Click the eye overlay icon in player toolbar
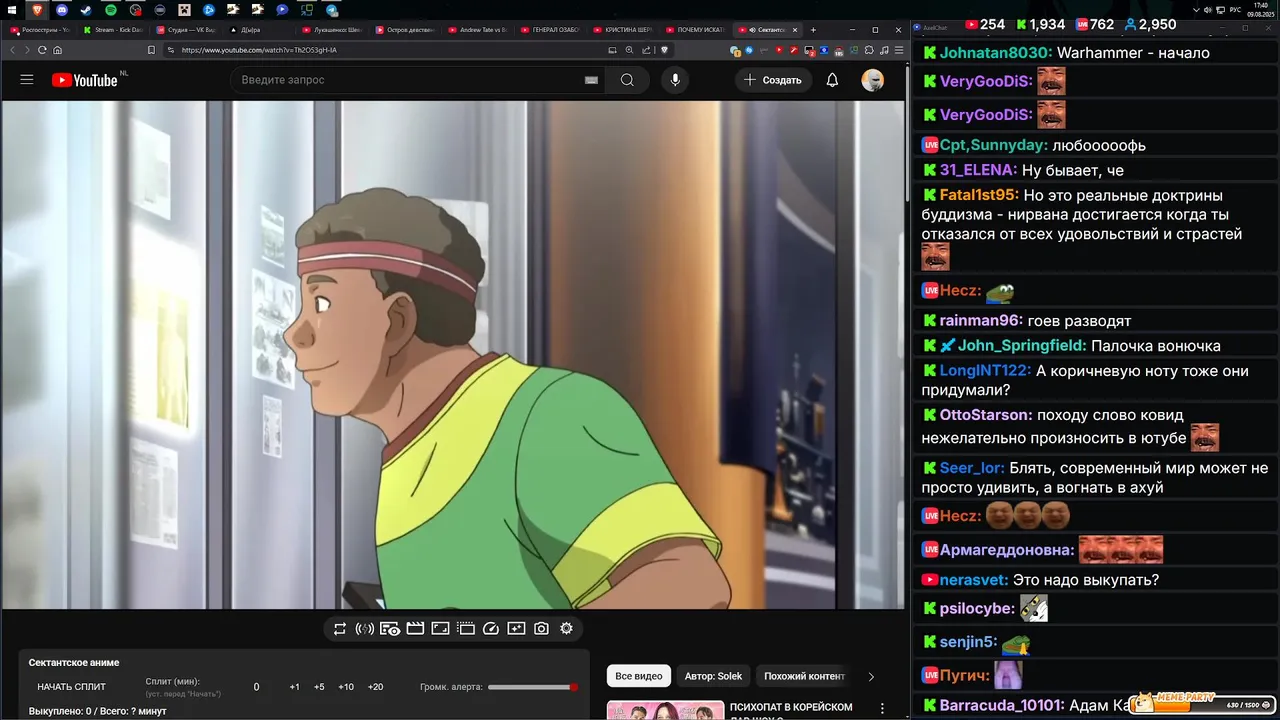1280x720 pixels. pyautogui.click(x=390, y=629)
